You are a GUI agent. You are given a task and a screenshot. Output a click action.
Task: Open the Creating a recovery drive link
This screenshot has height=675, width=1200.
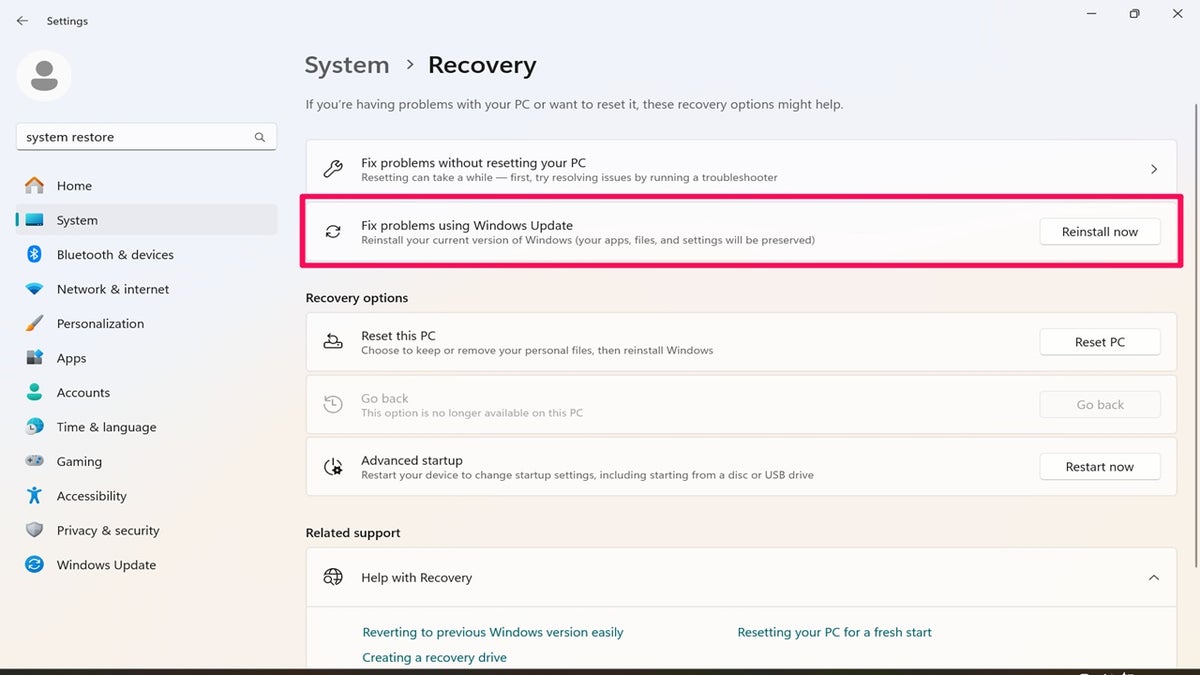coord(434,658)
